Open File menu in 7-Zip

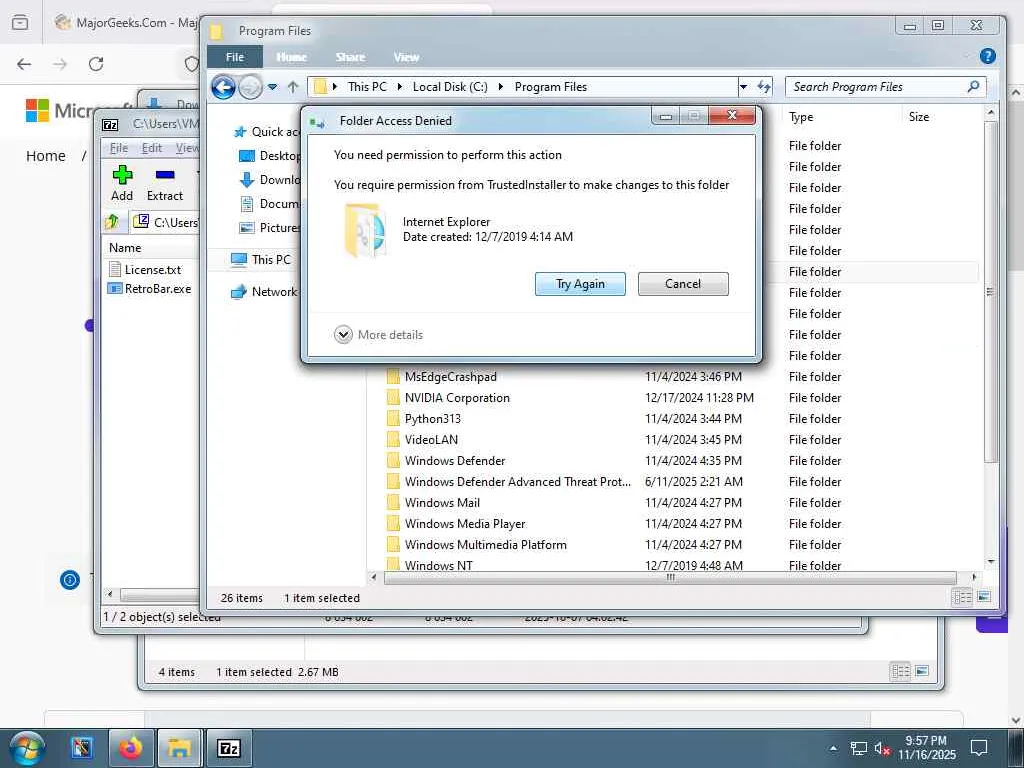pyautogui.click(x=119, y=148)
